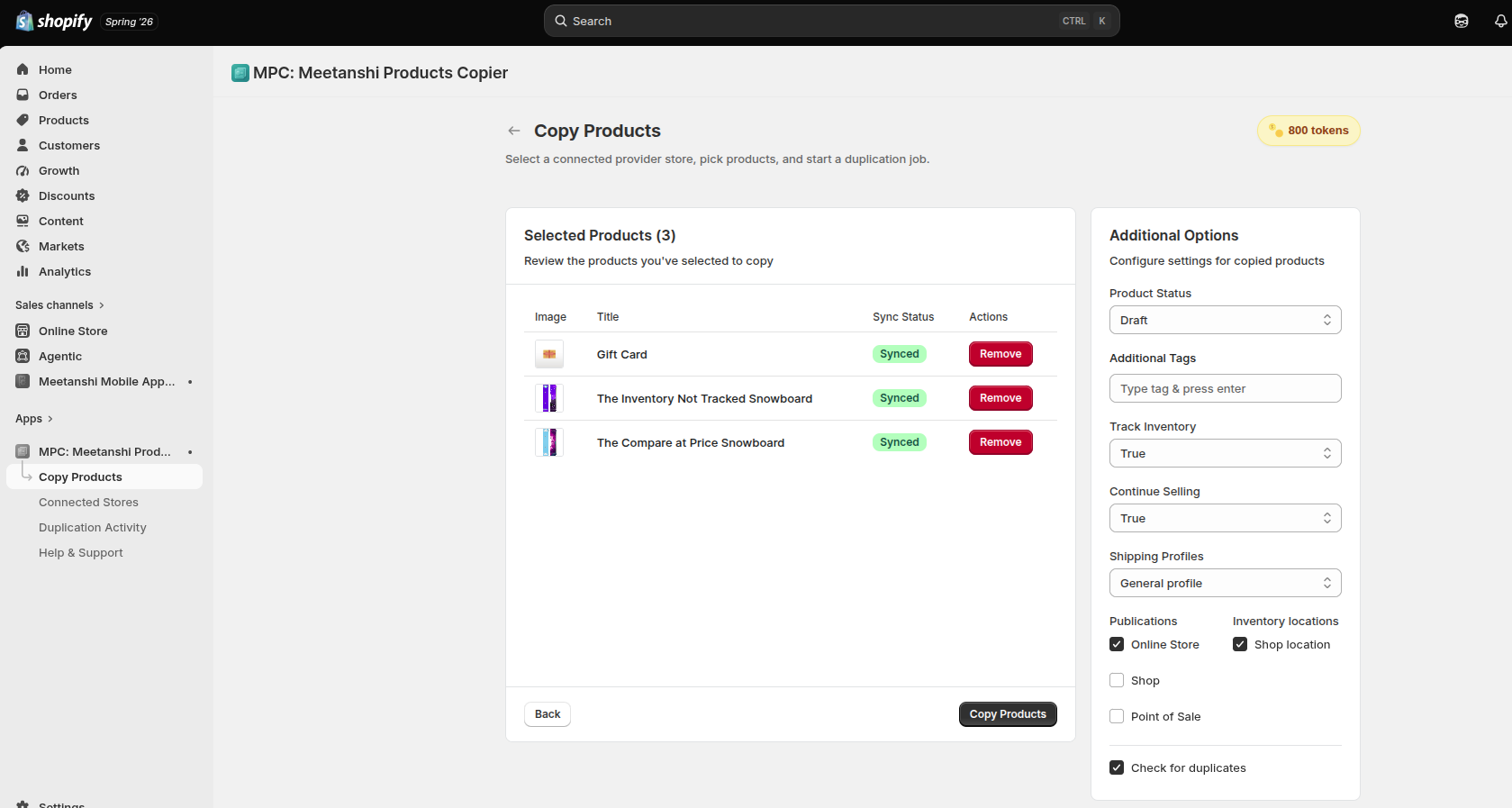Click the MPC app icon in sidebar

tap(23, 451)
